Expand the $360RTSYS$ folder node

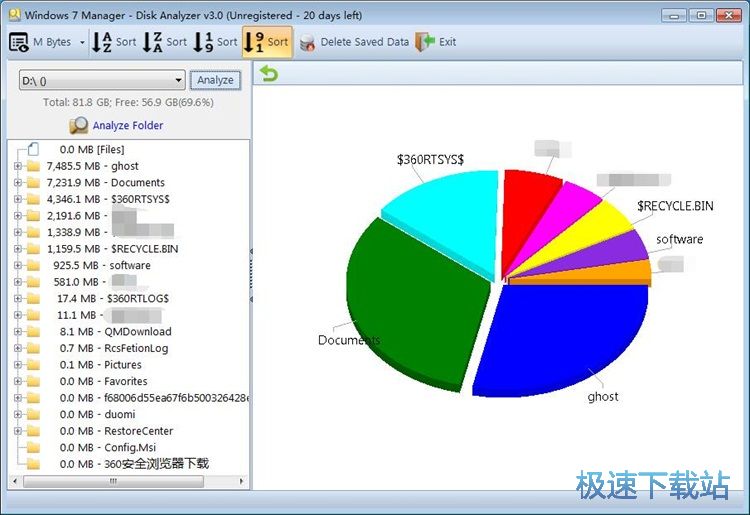point(18,199)
